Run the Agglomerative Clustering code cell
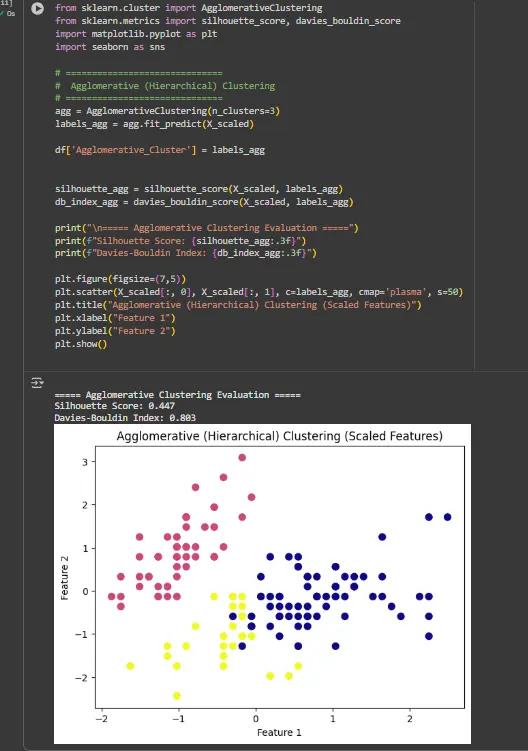Screen dimensions: 528x751 pyautogui.click(x=37, y=9)
